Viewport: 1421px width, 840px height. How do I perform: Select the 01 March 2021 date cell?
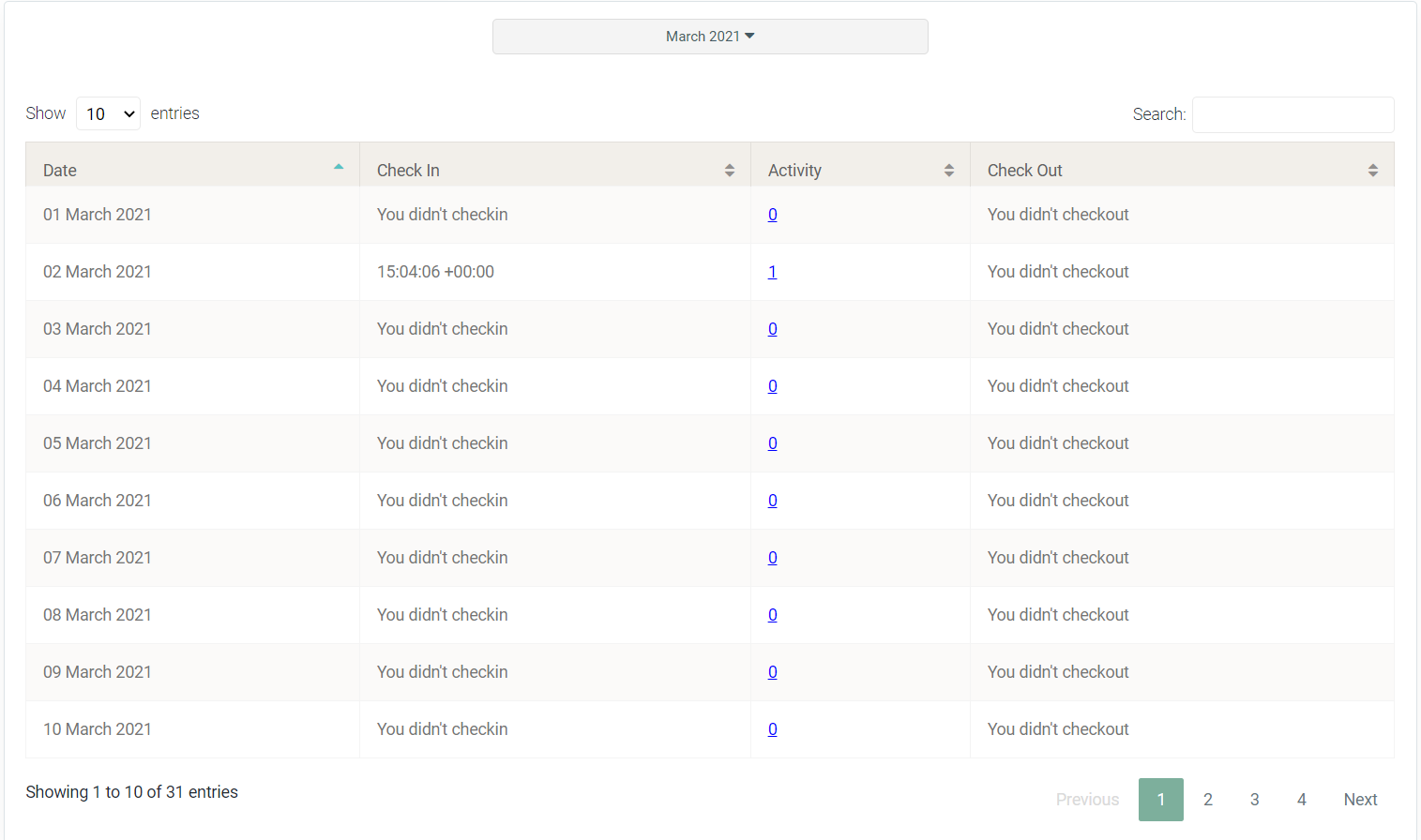coord(192,215)
